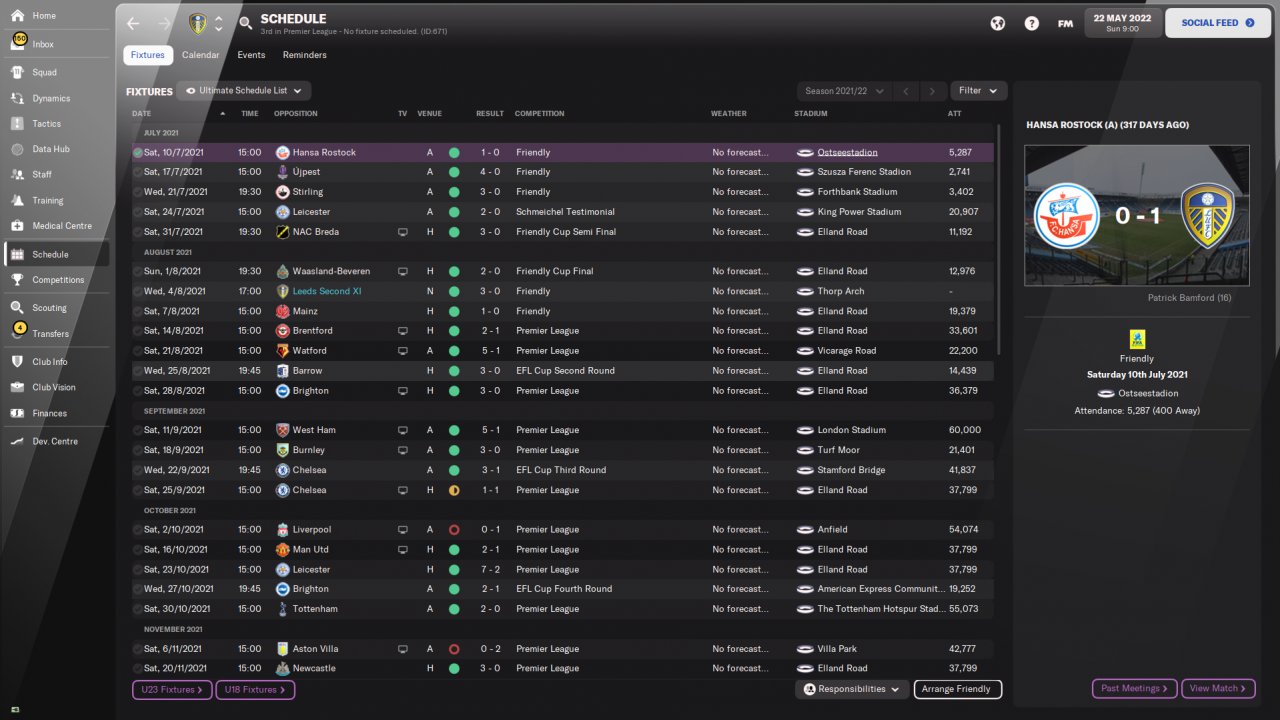Viewport: 1280px width, 720px height.
Task: Open the help question mark icon
Action: (x=1032, y=23)
